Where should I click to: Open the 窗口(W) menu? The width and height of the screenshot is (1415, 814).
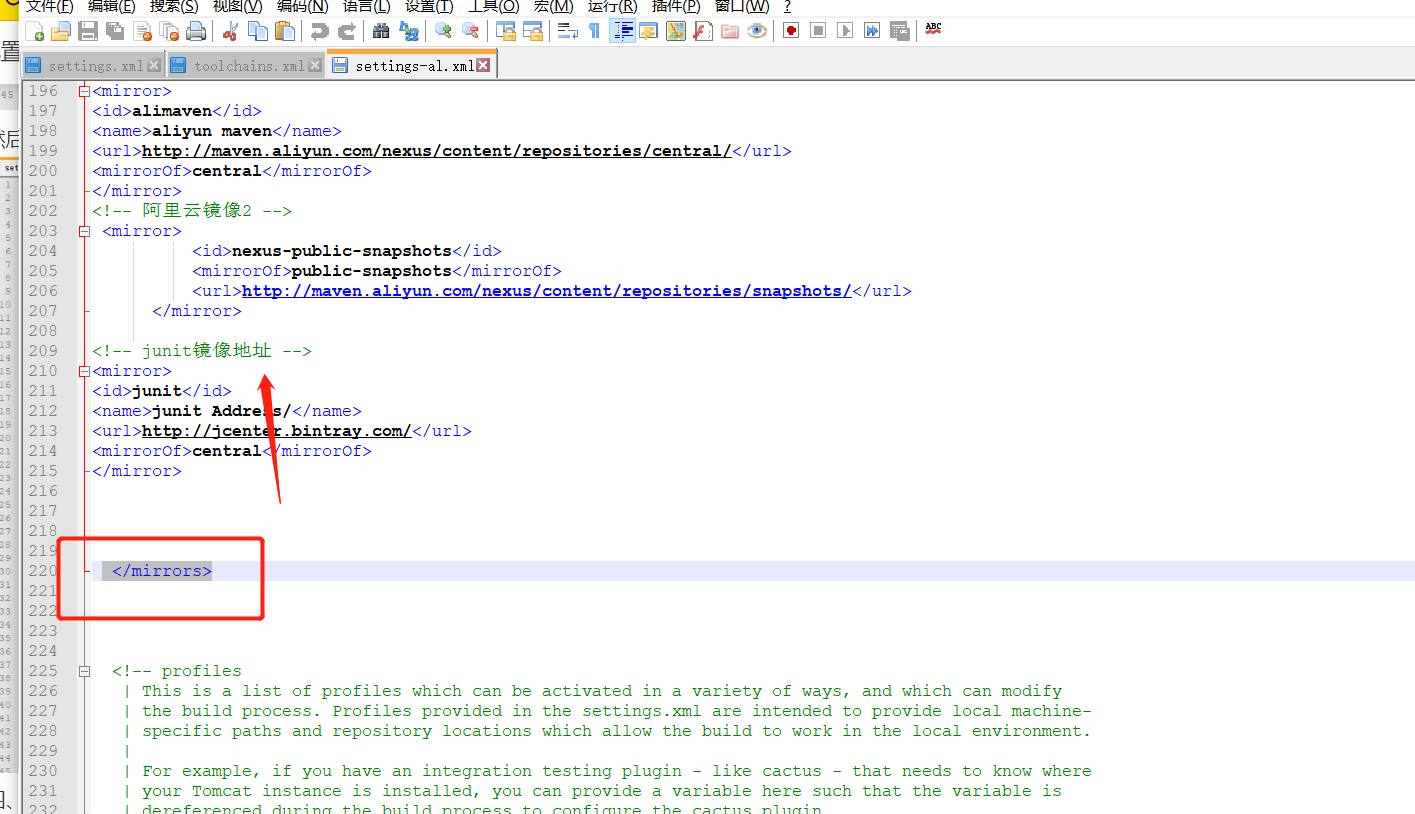point(741,6)
